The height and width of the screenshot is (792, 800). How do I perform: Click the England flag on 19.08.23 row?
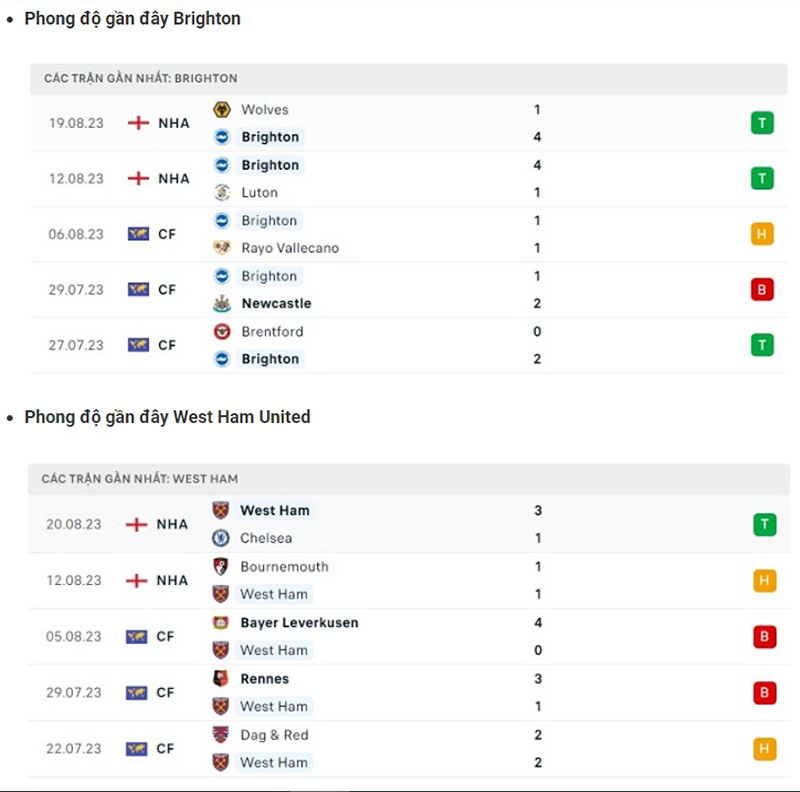click(138, 123)
